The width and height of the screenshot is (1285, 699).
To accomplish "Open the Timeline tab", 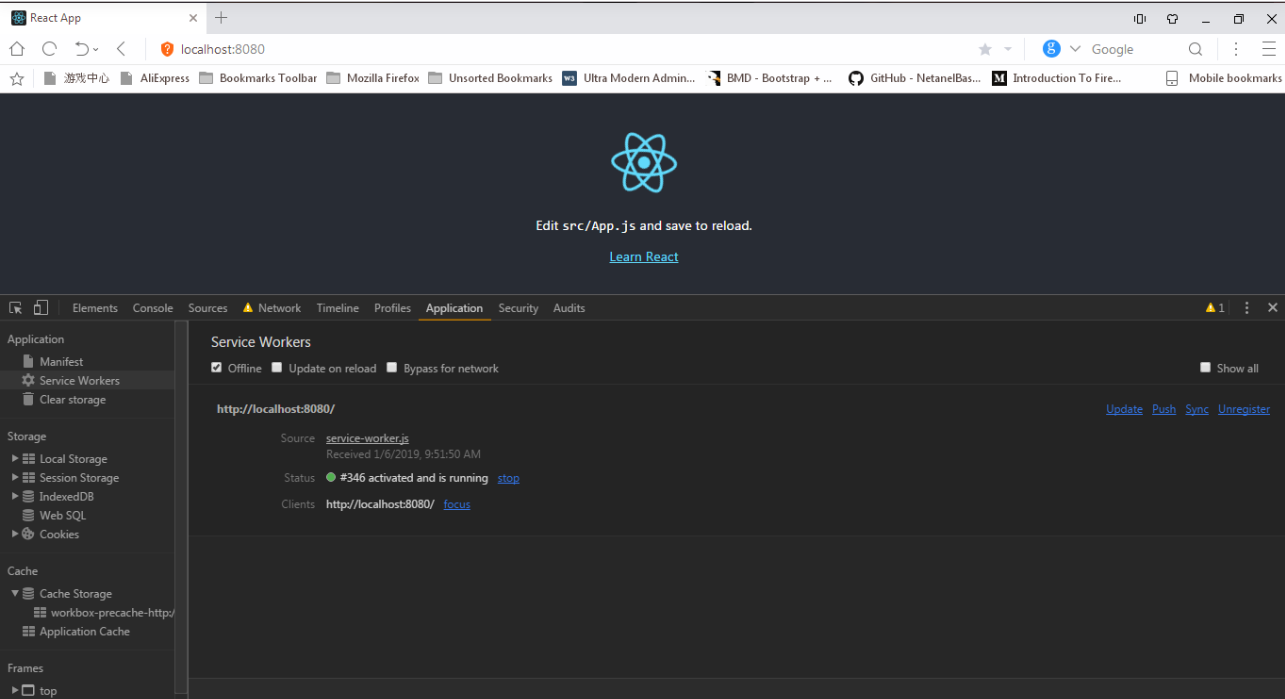I will pos(338,308).
